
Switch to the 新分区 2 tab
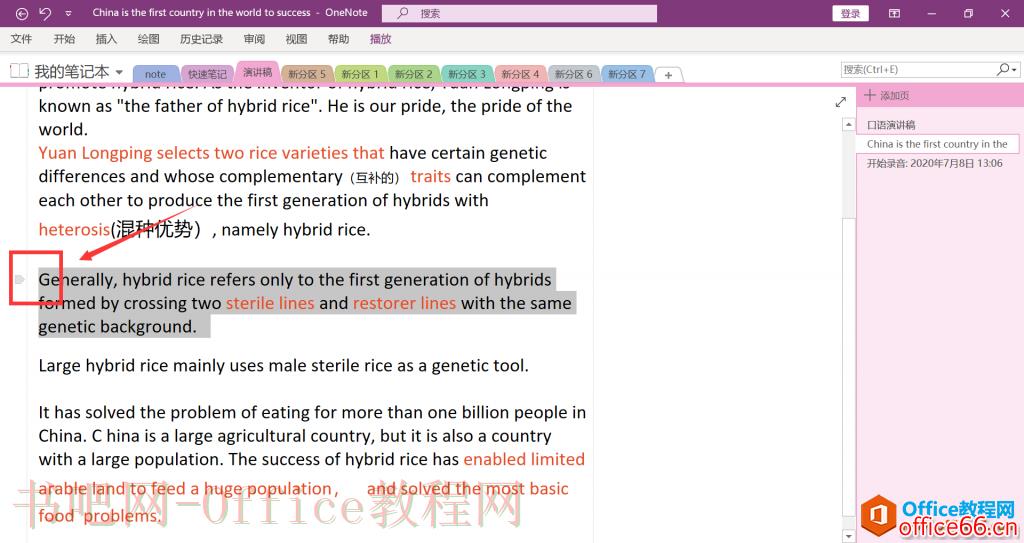(x=413, y=74)
